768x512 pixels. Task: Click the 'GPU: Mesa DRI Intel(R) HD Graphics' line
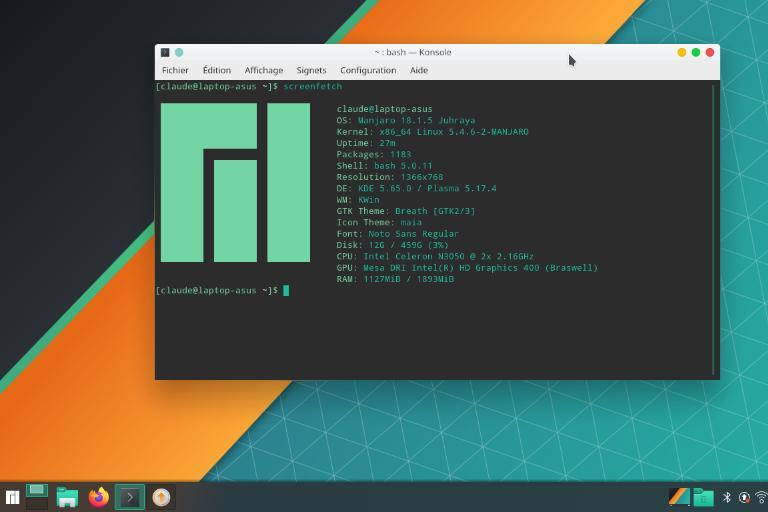[467, 268]
